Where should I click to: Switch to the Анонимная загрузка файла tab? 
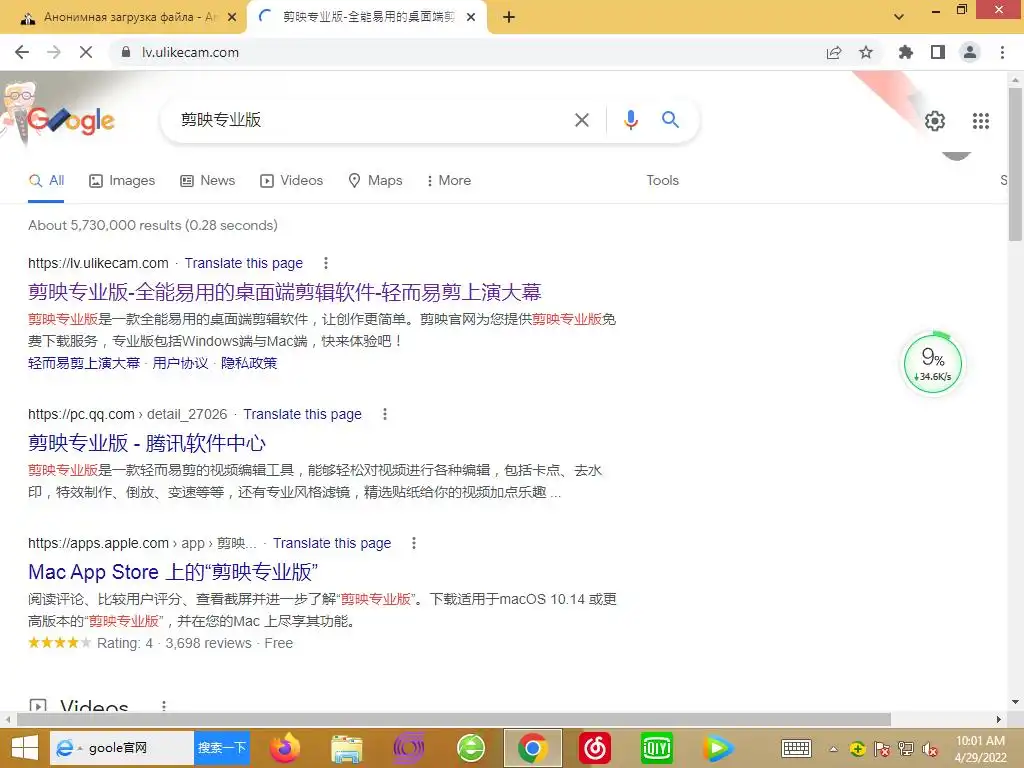(x=123, y=17)
